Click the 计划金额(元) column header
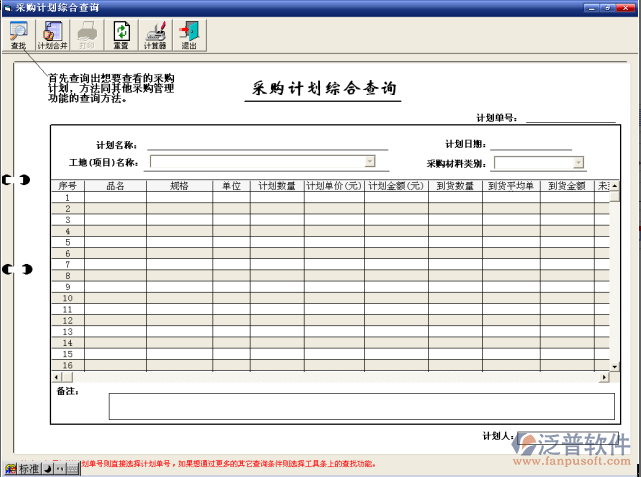This screenshot has height=477, width=641. (396, 186)
